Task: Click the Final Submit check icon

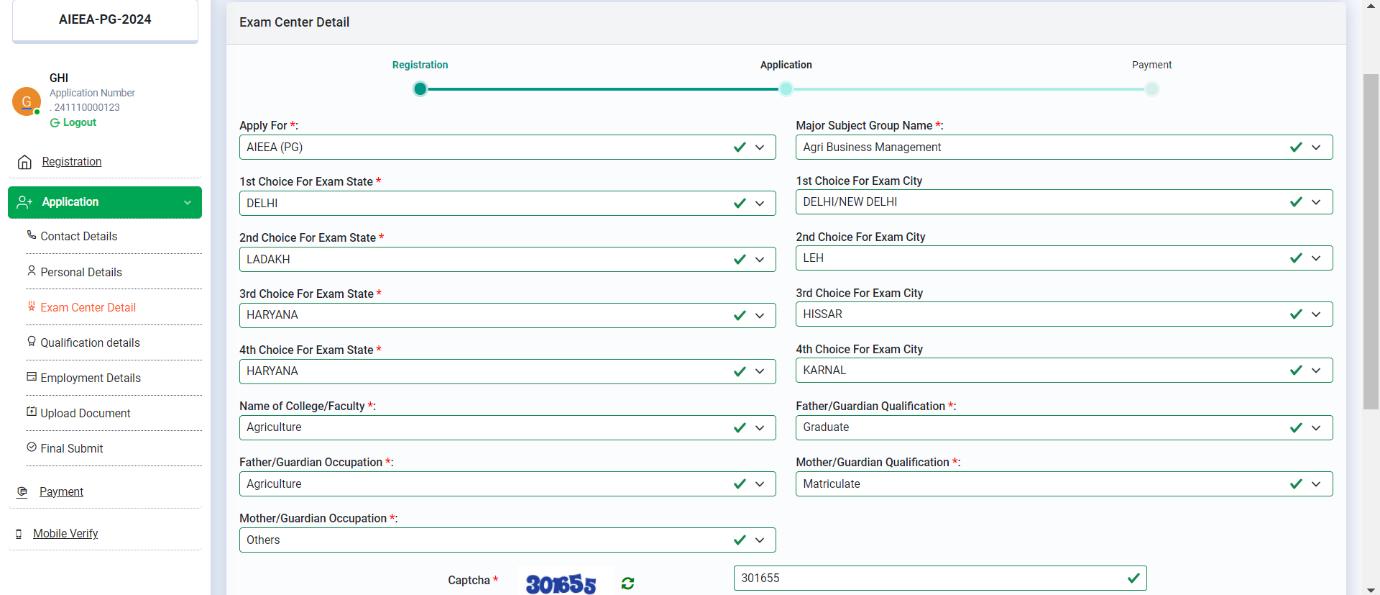Action: point(31,448)
